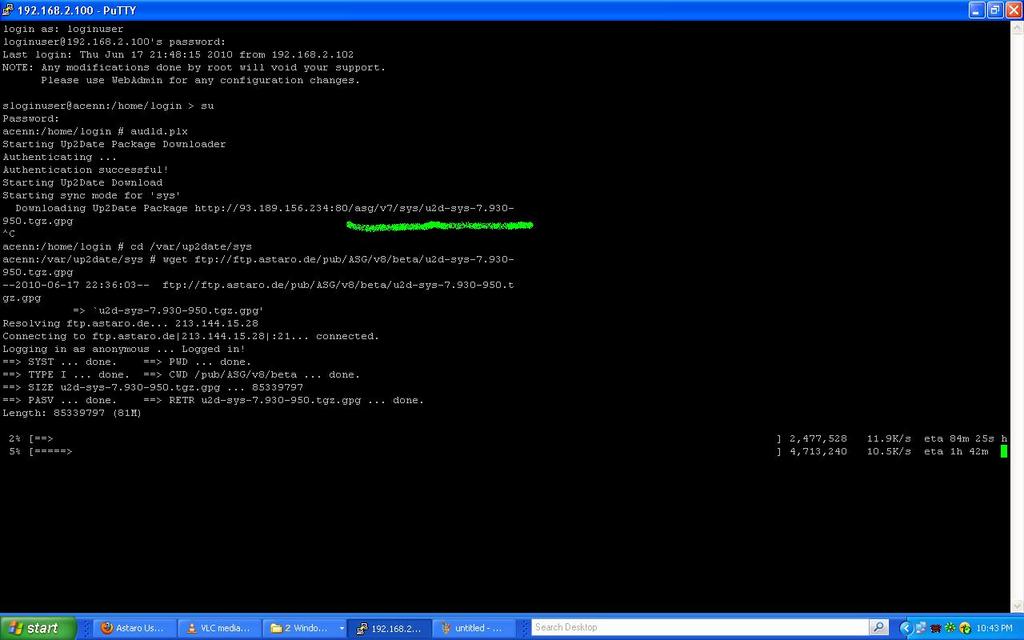The image size is (1024, 640).
Task: Click "Starting sync mode for 'sys'" line
Action: point(91,195)
